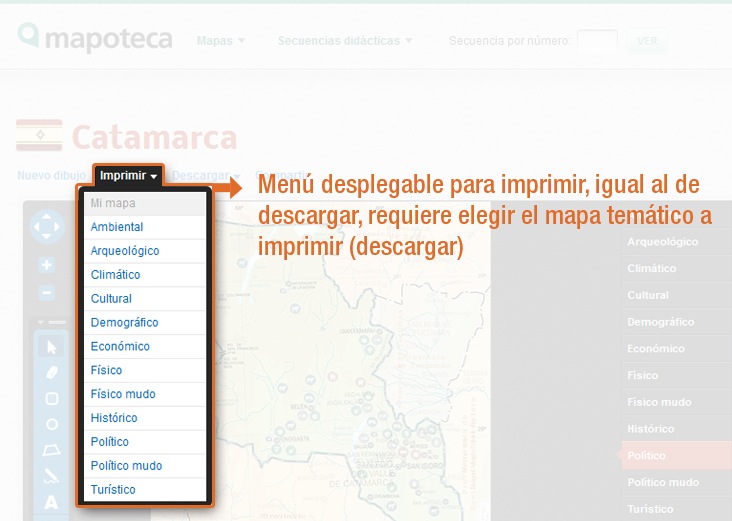Select Arqueológico in dark map-type panel
Screen dimensions: 732x521
coord(677,242)
